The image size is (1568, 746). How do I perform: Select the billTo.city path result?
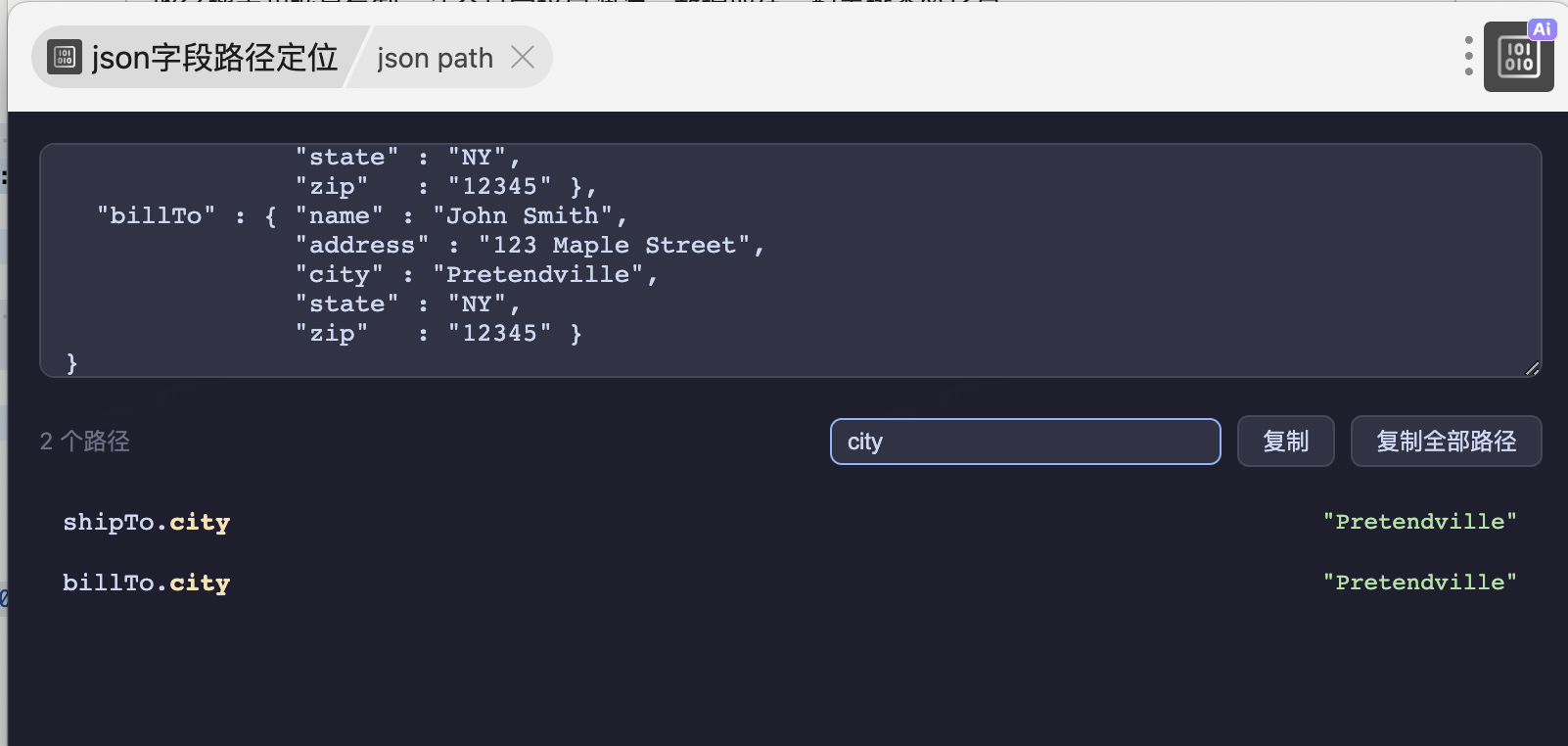[x=147, y=583]
